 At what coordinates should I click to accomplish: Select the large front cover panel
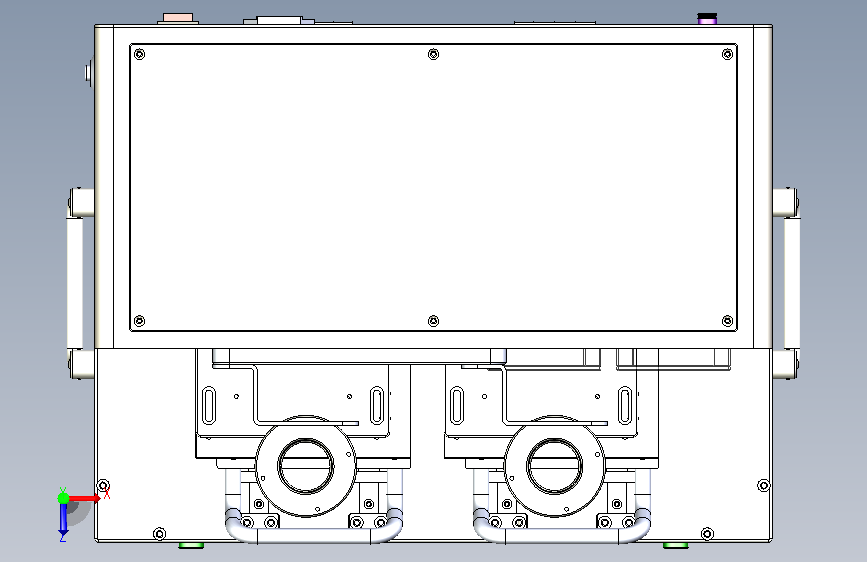coord(434,188)
